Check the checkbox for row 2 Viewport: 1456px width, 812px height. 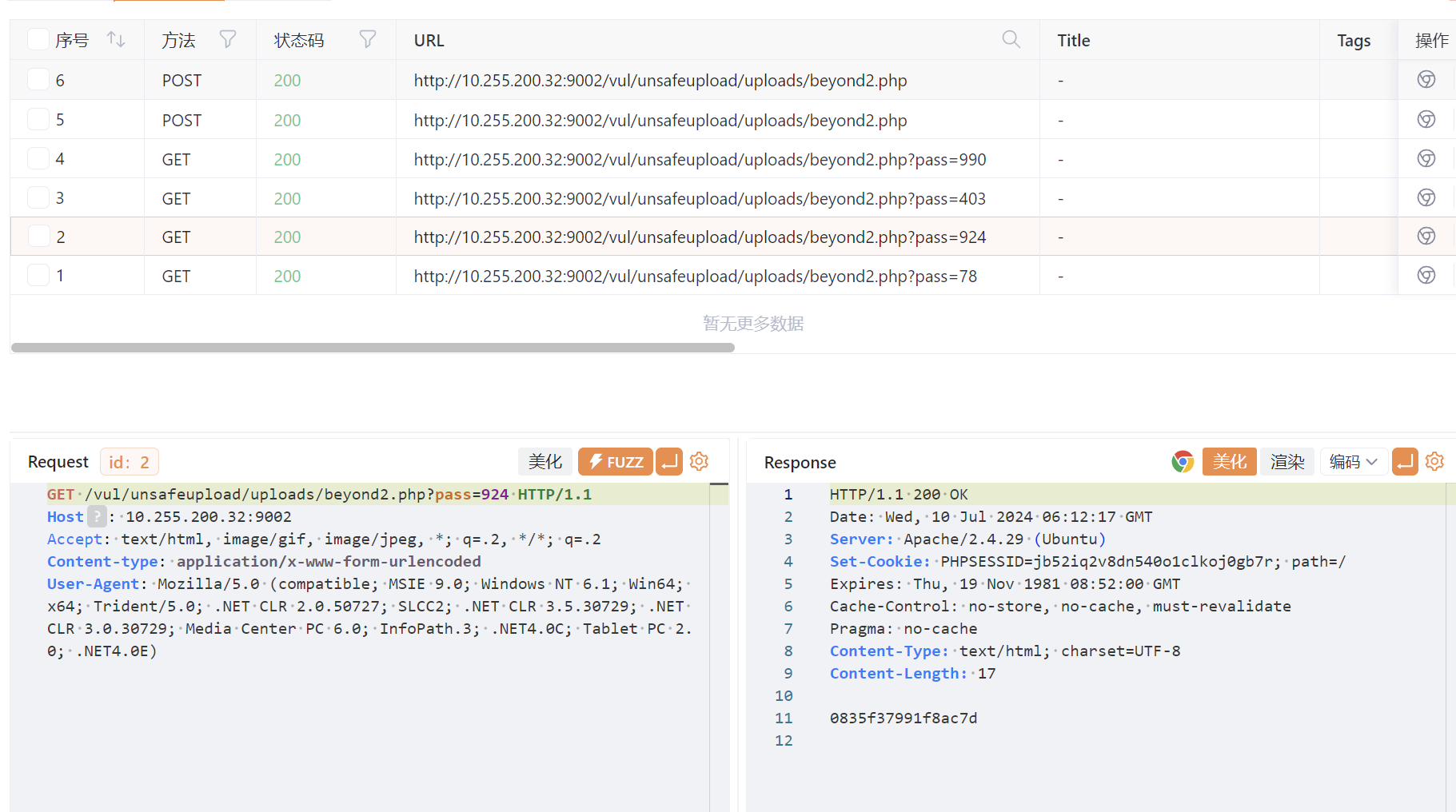pyautogui.click(x=38, y=236)
